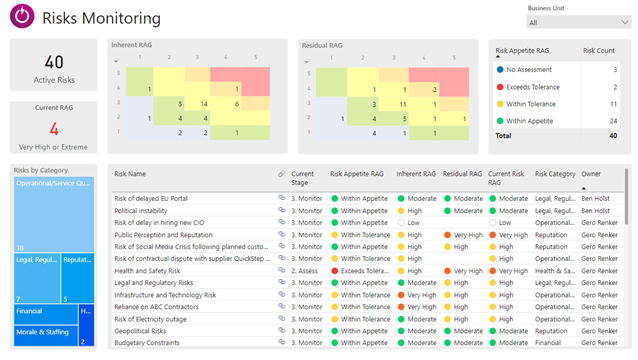Sort table by Risk Name column header
Viewport: 638px width, 360px height.
click(x=130, y=174)
